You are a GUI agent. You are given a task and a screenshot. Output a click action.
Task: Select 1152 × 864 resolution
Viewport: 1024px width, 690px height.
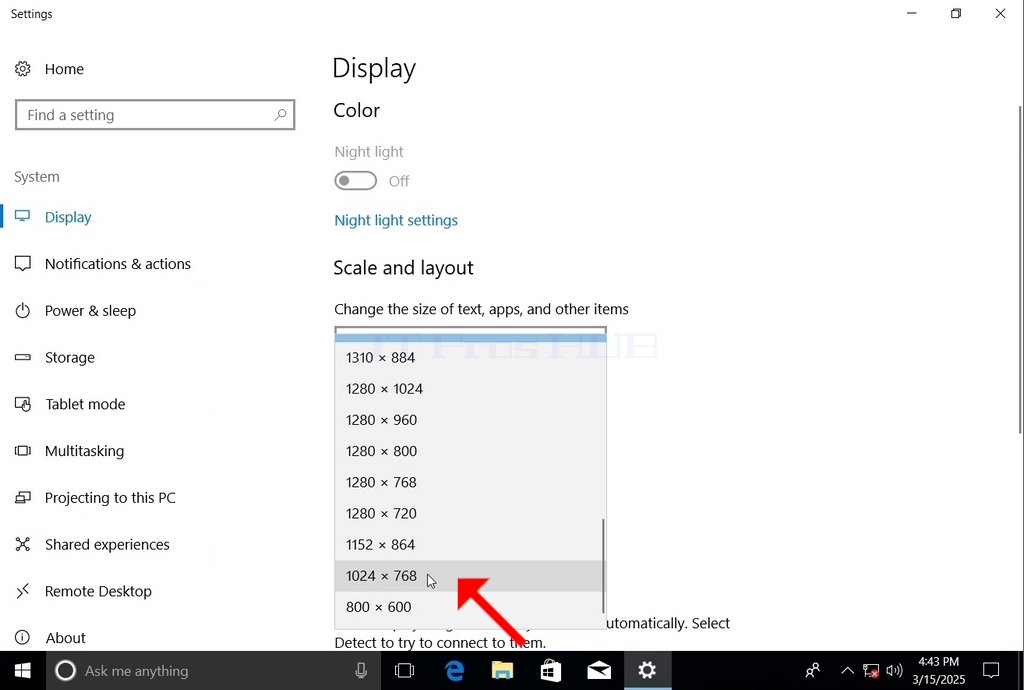click(x=470, y=545)
